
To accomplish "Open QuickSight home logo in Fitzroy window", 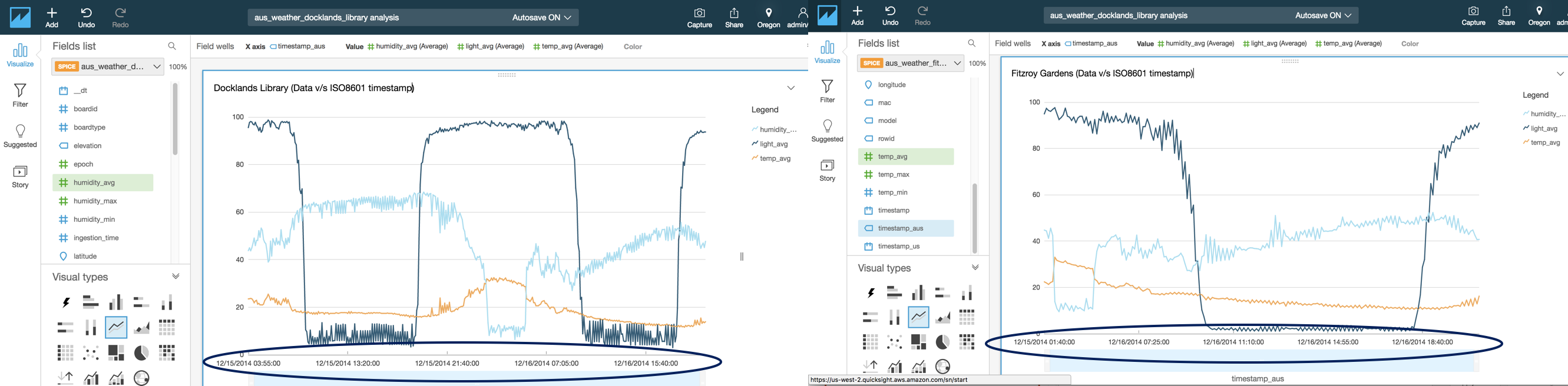I will [x=827, y=15].
